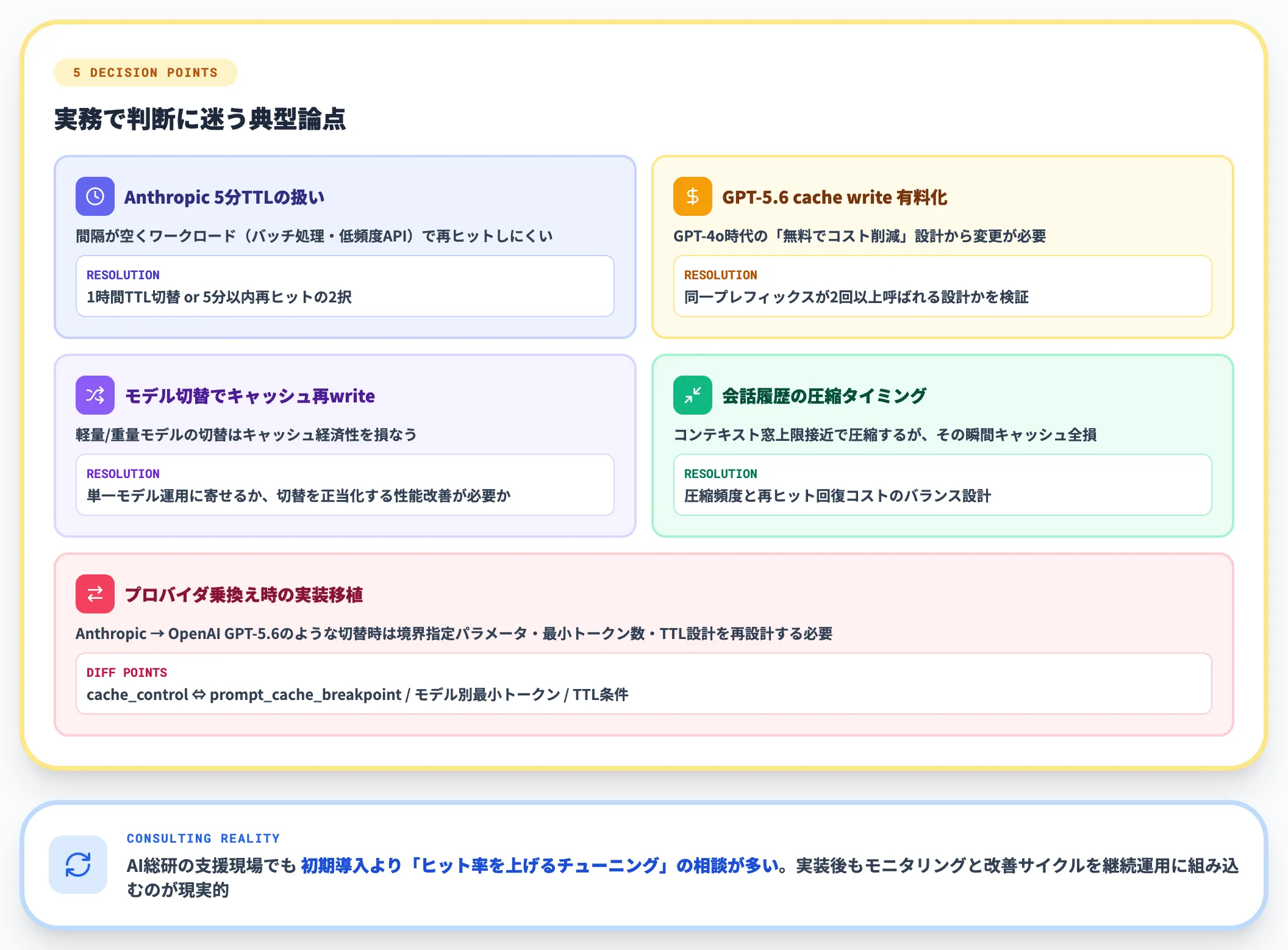This screenshot has width=1288, height=950.
Task: Click the text 間隔が空くワークロード description
Action: [314, 236]
